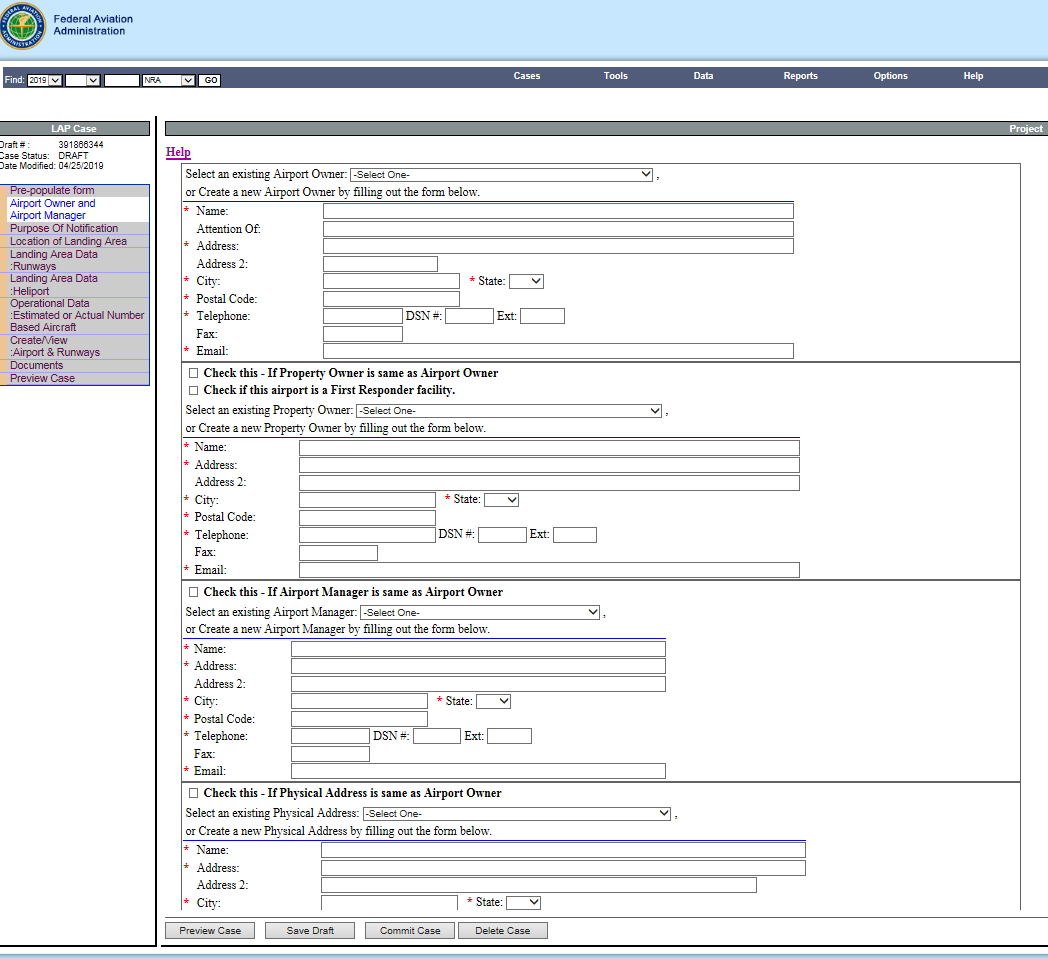The width and height of the screenshot is (1048, 959).
Task: Go to Purpose Of Notification section
Action: point(64,229)
